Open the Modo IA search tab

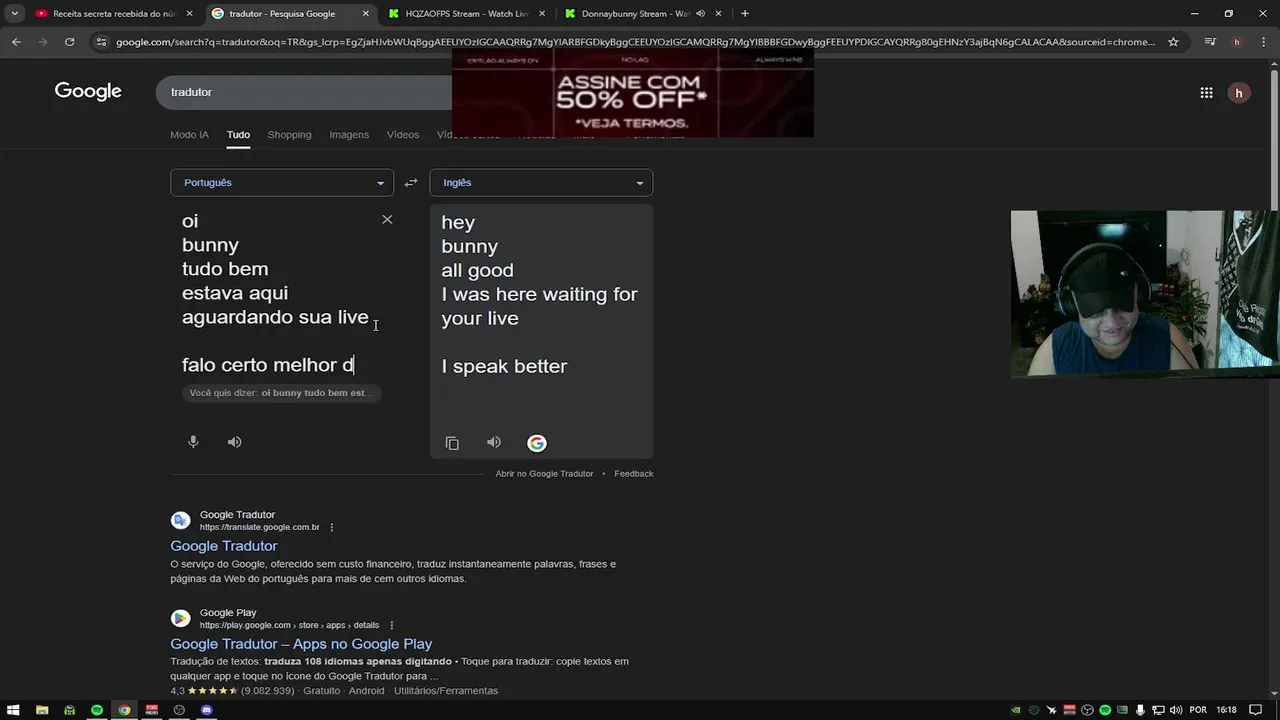tap(189, 135)
